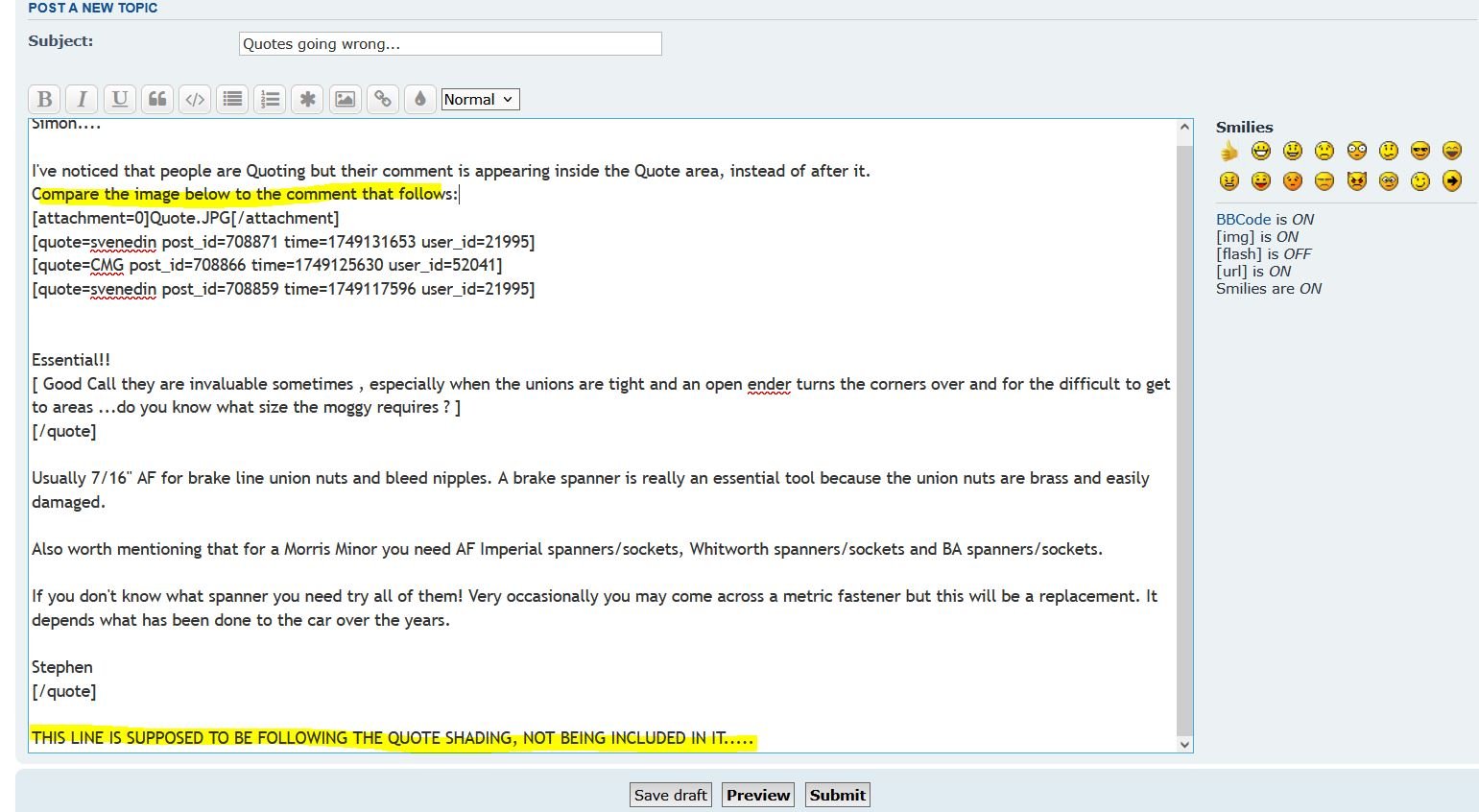Click inside the Subject input field

coord(450,43)
